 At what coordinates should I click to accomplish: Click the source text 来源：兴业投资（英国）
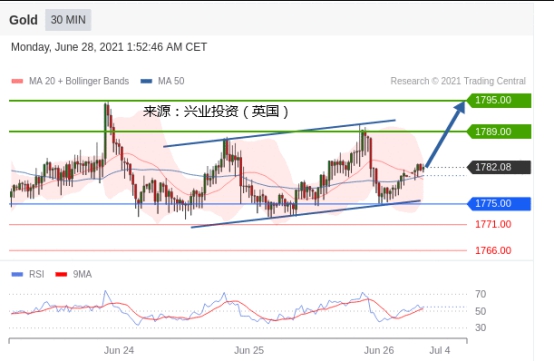(x=216, y=112)
